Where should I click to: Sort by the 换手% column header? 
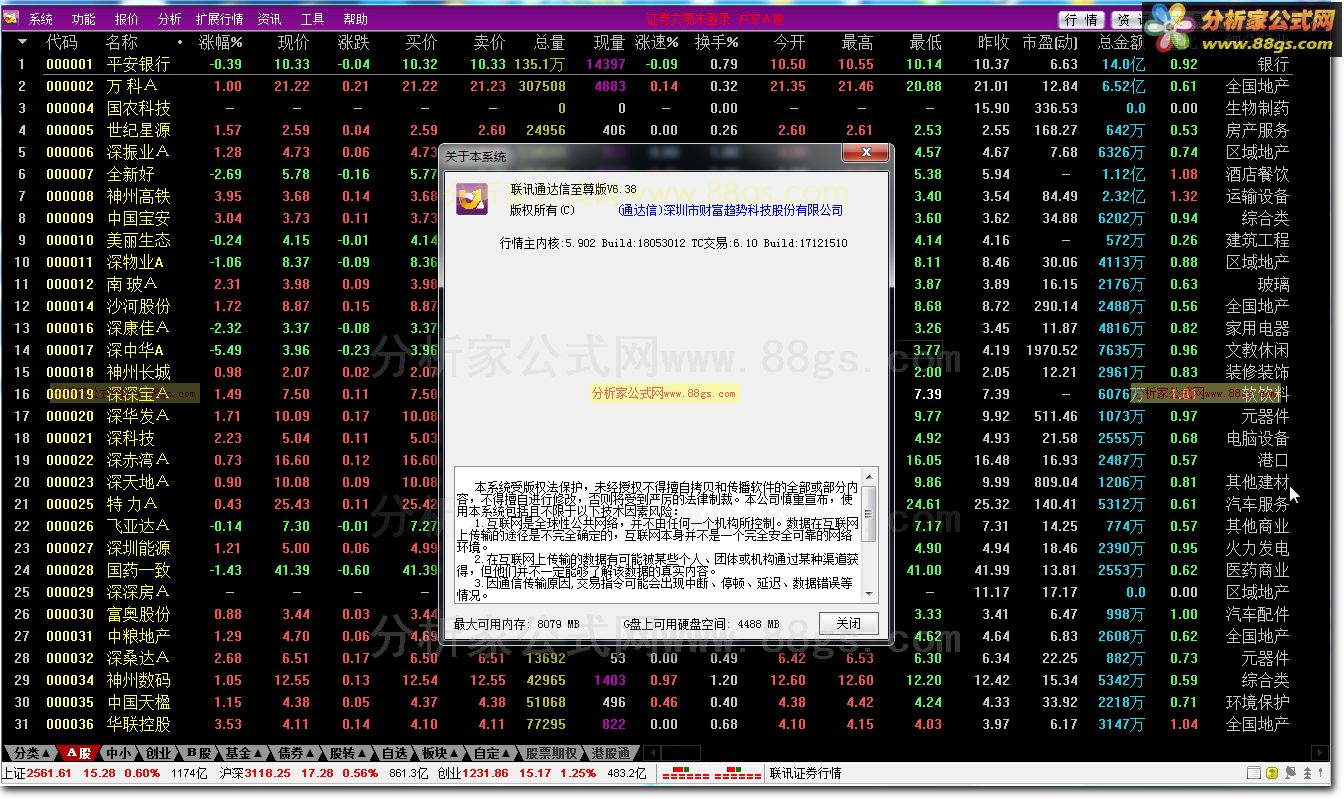point(717,42)
